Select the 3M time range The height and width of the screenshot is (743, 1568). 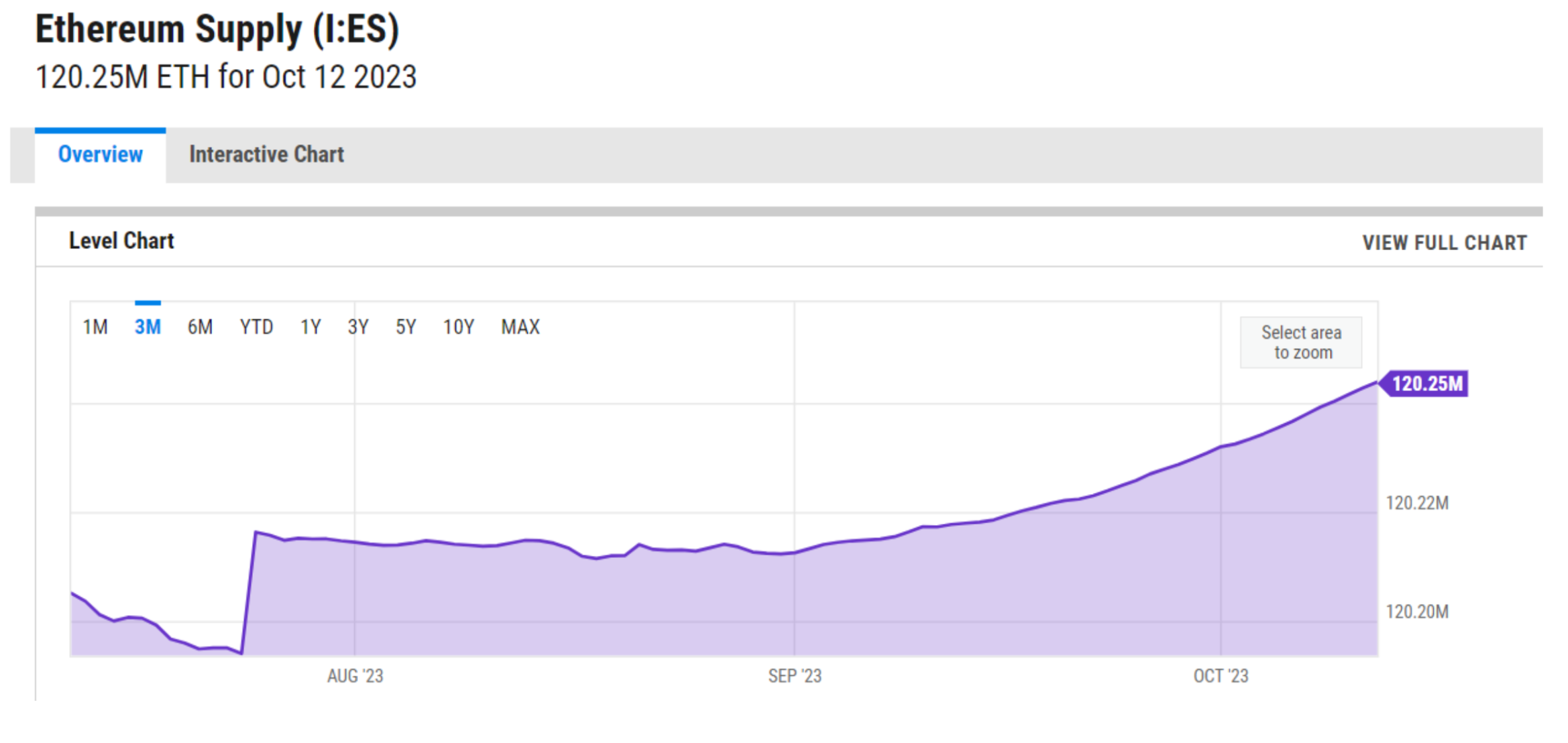(x=148, y=327)
